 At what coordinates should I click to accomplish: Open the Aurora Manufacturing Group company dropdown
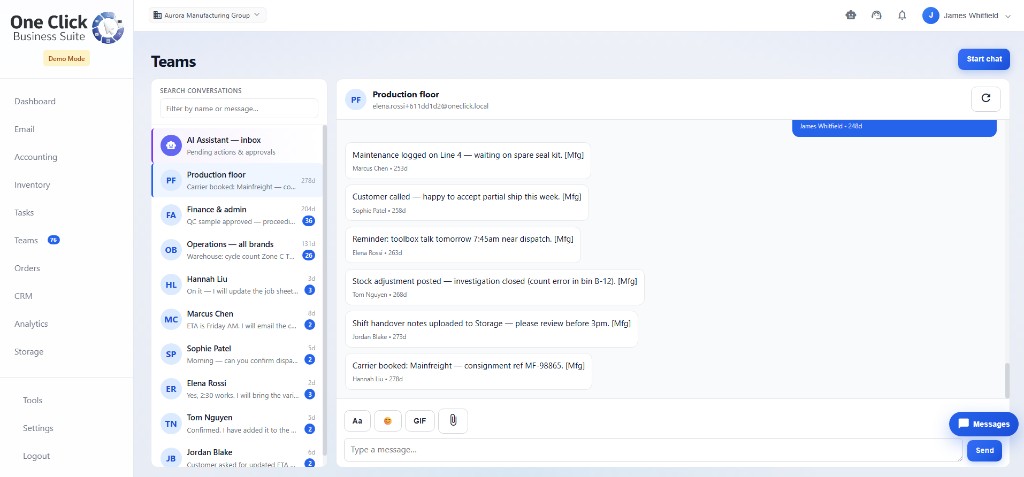[207, 14]
